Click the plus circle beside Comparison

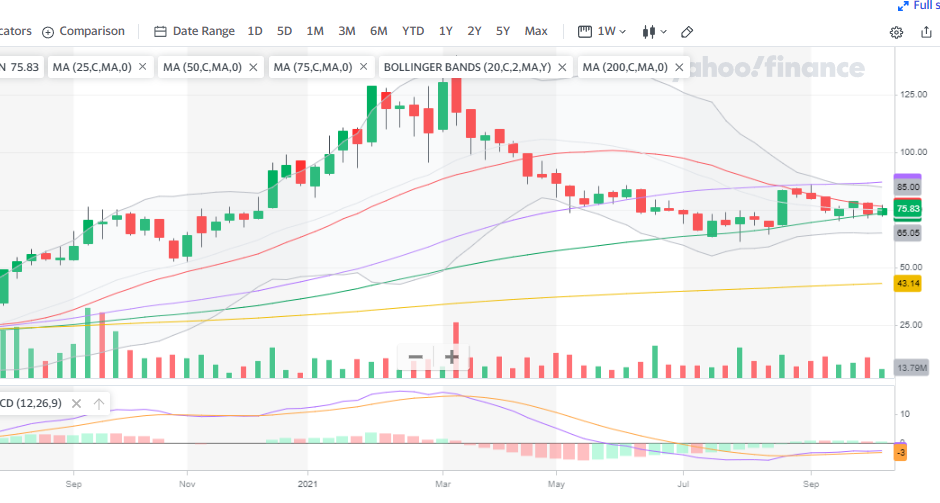point(48,32)
